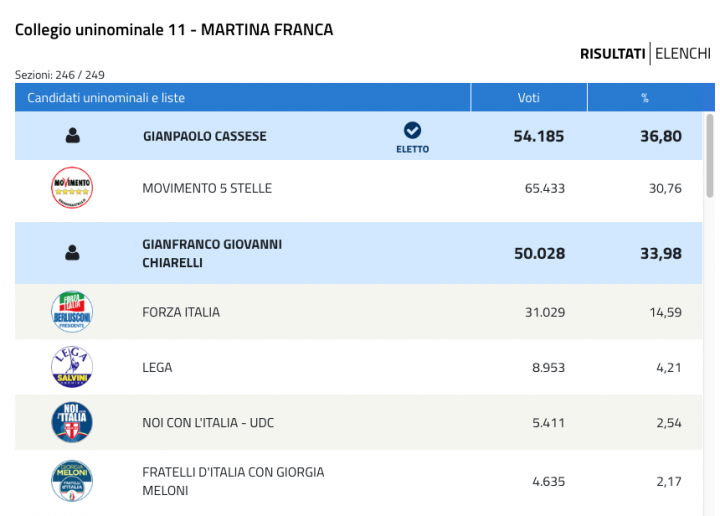Click the percentage column header

pyautogui.click(x=645, y=97)
